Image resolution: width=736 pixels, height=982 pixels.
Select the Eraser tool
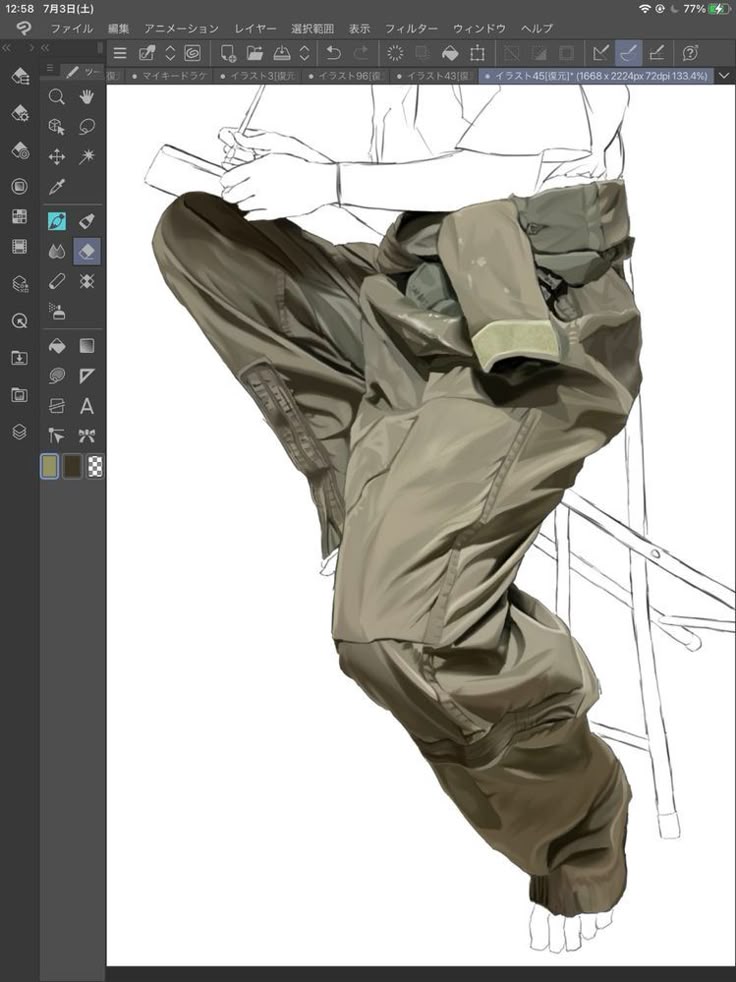pyautogui.click(x=87, y=251)
